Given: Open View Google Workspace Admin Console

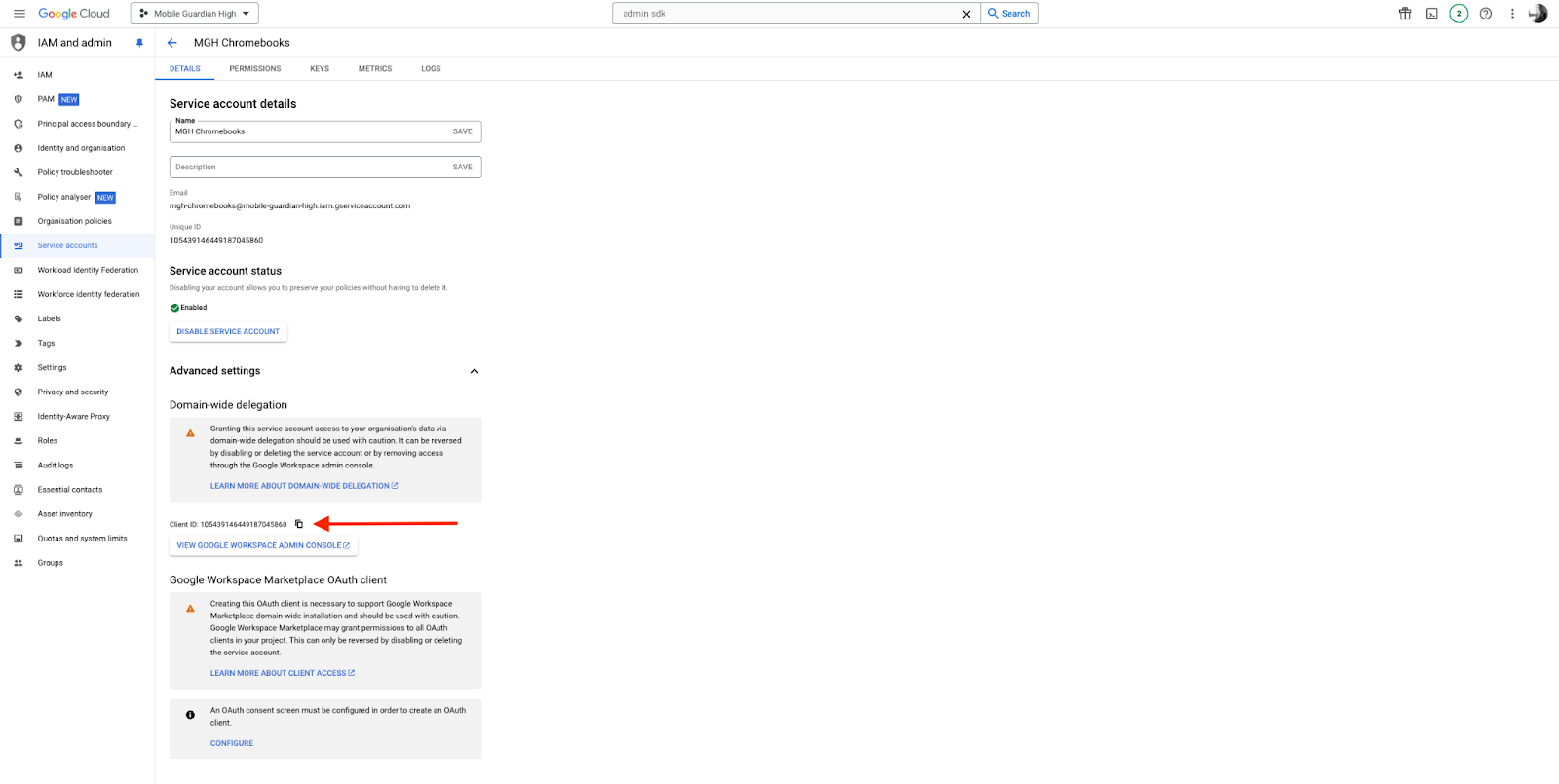Looking at the screenshot, I should point(263,546).
